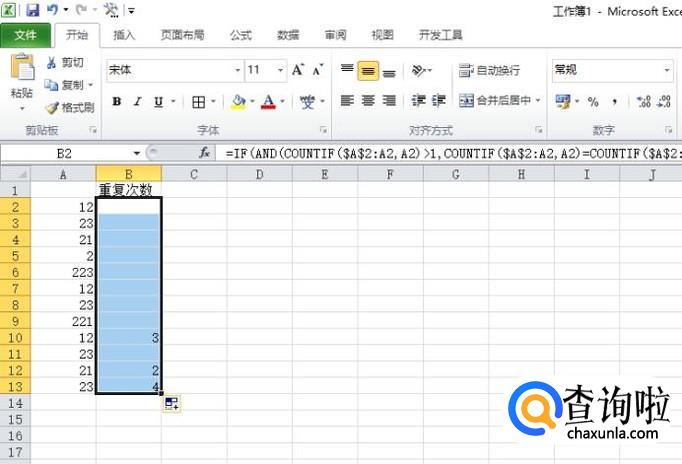The width and height of the screenshot is (682, 464).
Task: Click the decrease indent icon
Action: (418, 101)
